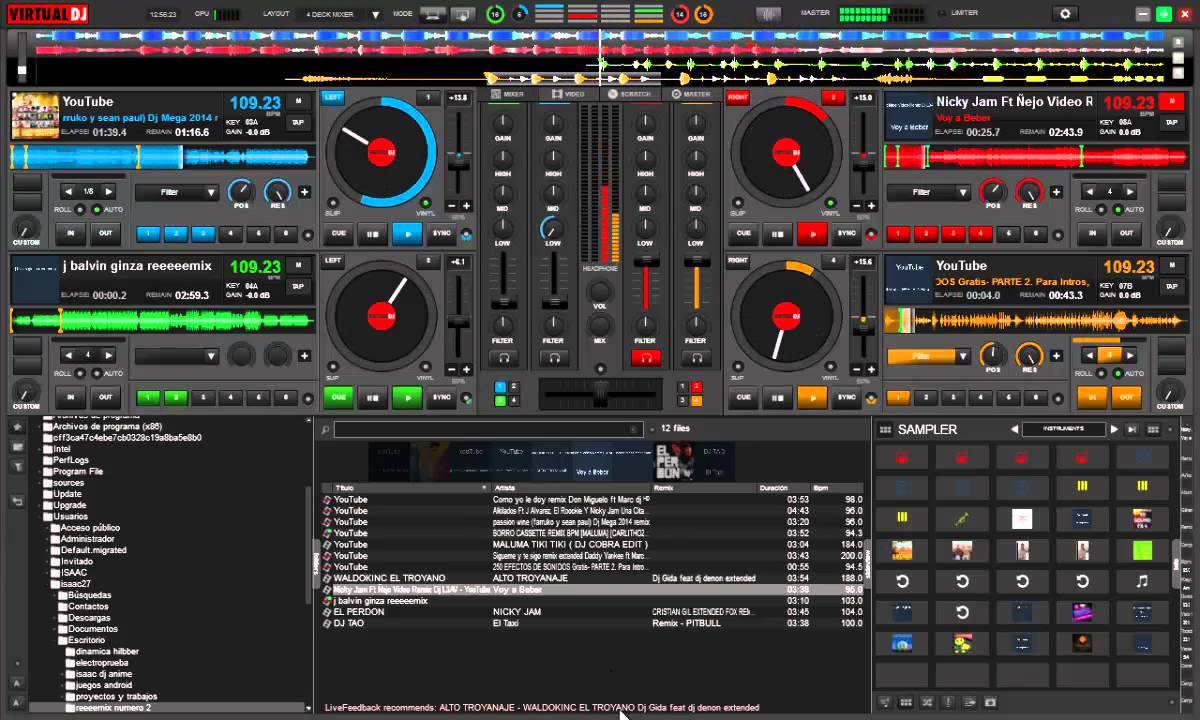Click CUE button on blue deck 1
Screen dimensions: 1200x720
click(x=338, y=233)
